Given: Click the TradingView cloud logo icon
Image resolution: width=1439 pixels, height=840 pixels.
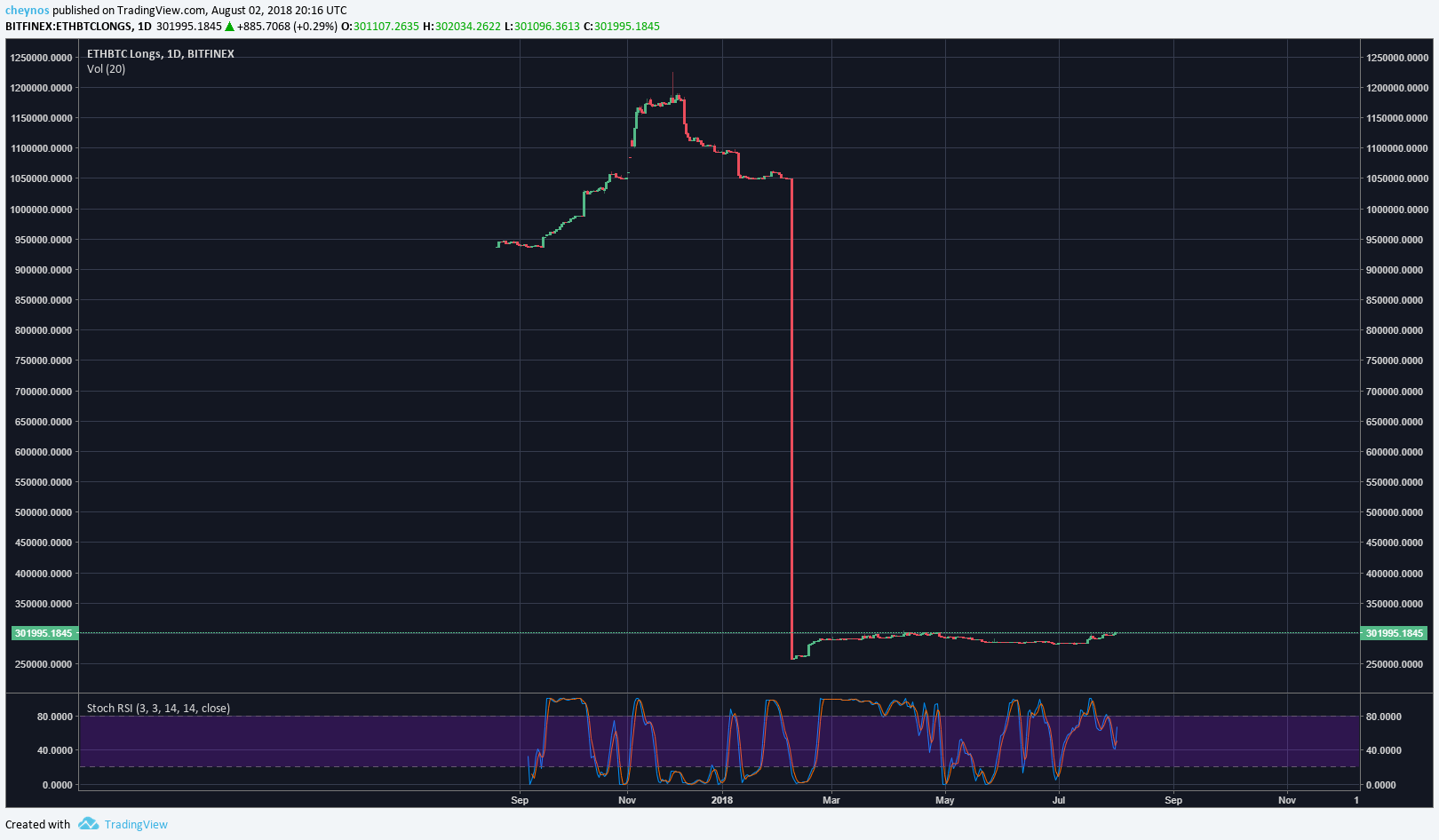Looking at the screenshot, I should pyautogui.click(x=88, y=824).
